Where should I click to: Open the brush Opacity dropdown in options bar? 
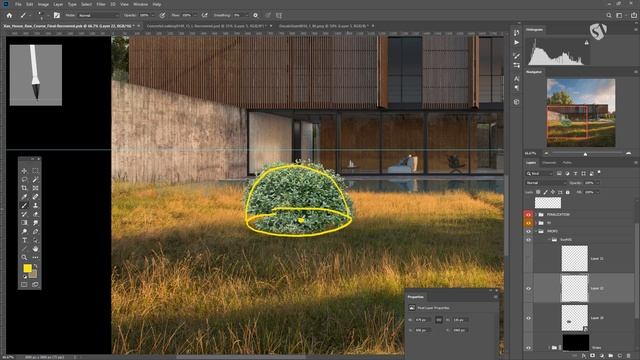coord(152,15)
